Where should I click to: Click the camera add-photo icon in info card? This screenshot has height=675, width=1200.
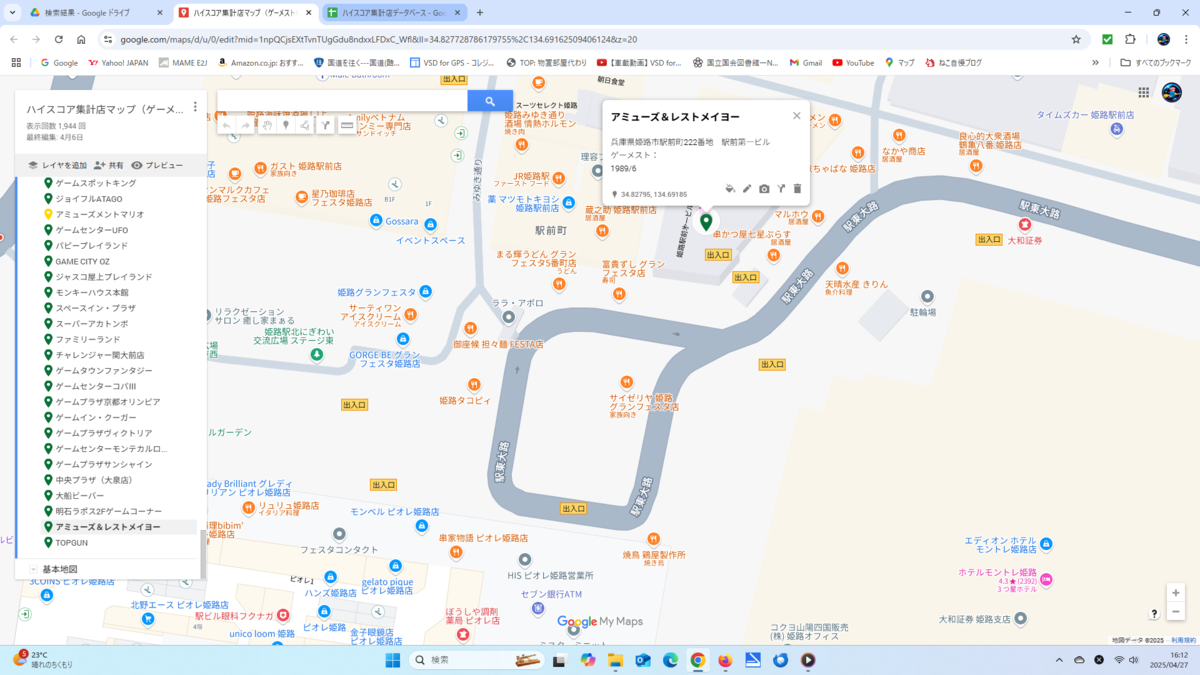[764, 189]
